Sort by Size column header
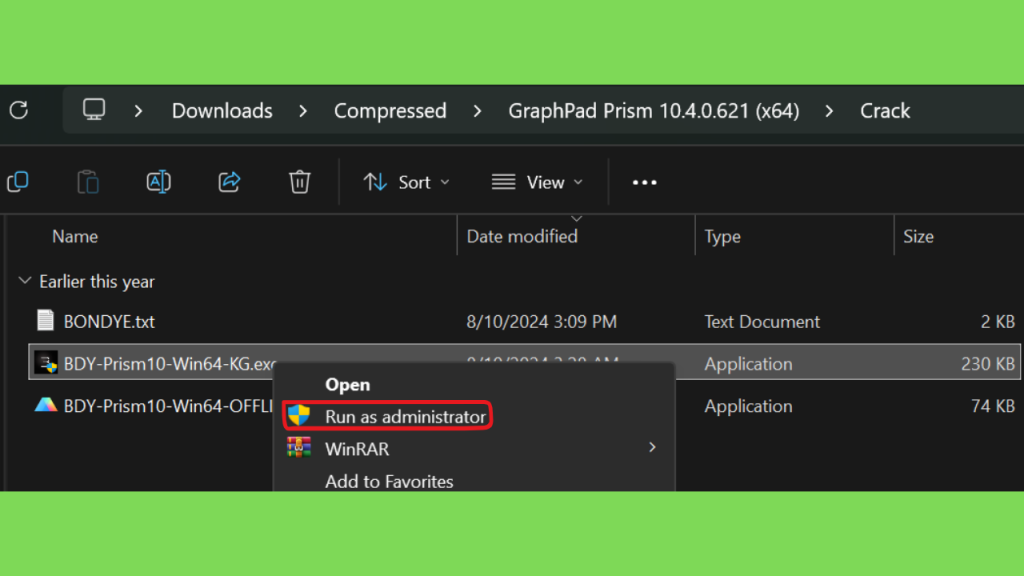 pyautogui.click(x=918, y=236)
